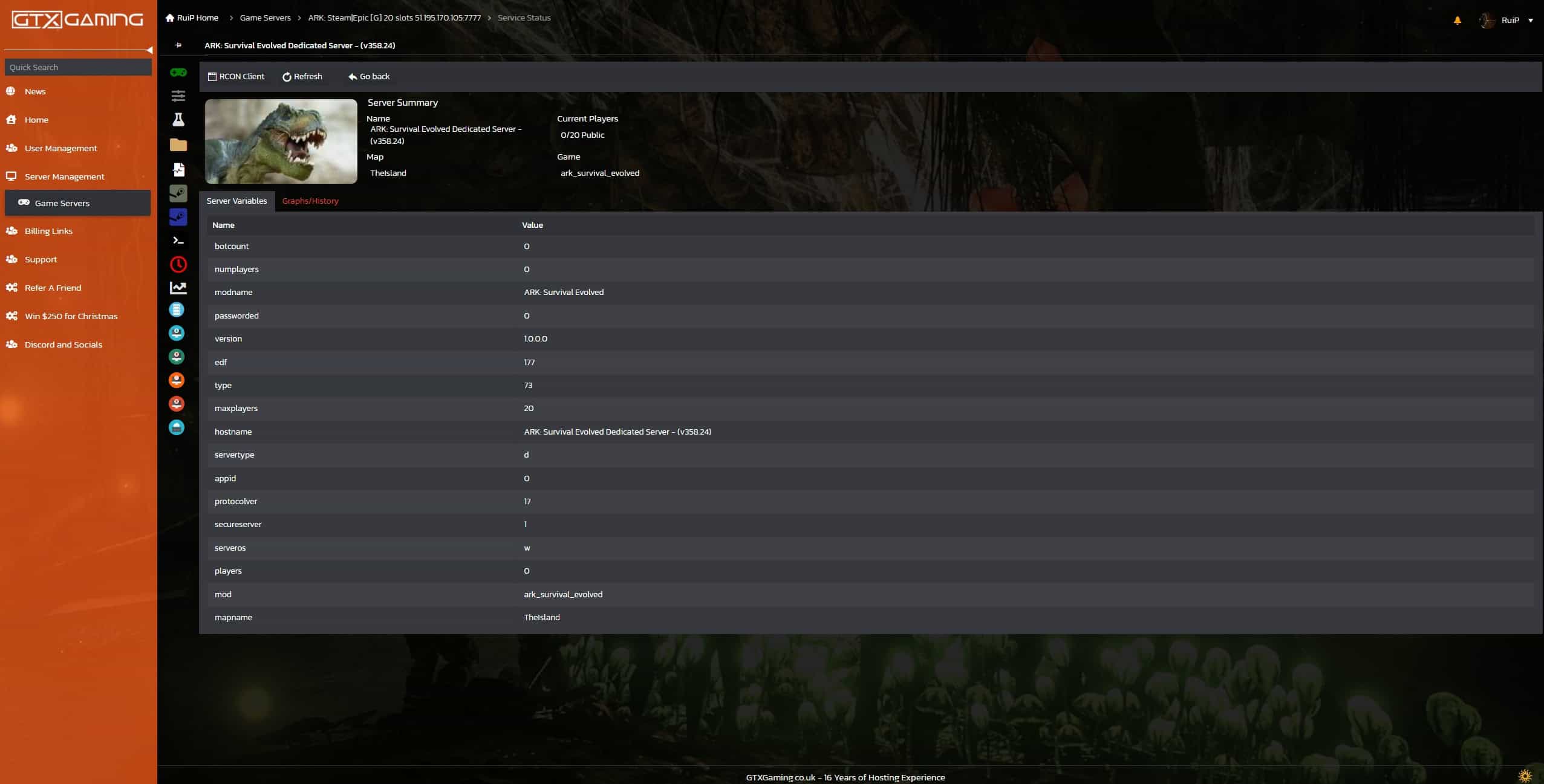Click the Quick Search input field
Image resolution: width=1544 pixels, height=784 pixels.
click(x=78, y=67)
